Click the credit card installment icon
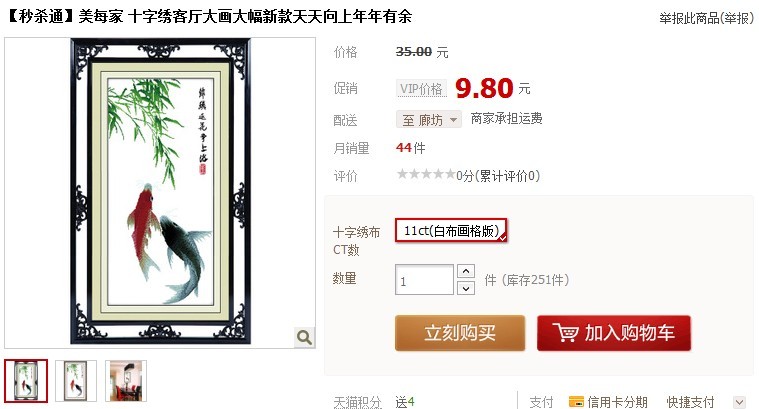This screenshot has width=759, height=409. (x=576, y=402)
